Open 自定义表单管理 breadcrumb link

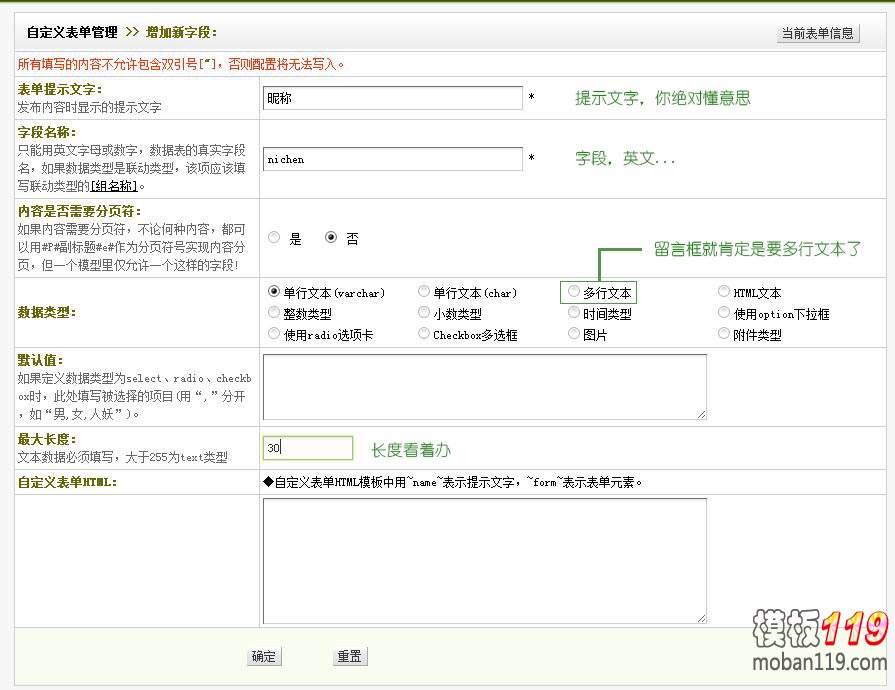click(72, 32)
